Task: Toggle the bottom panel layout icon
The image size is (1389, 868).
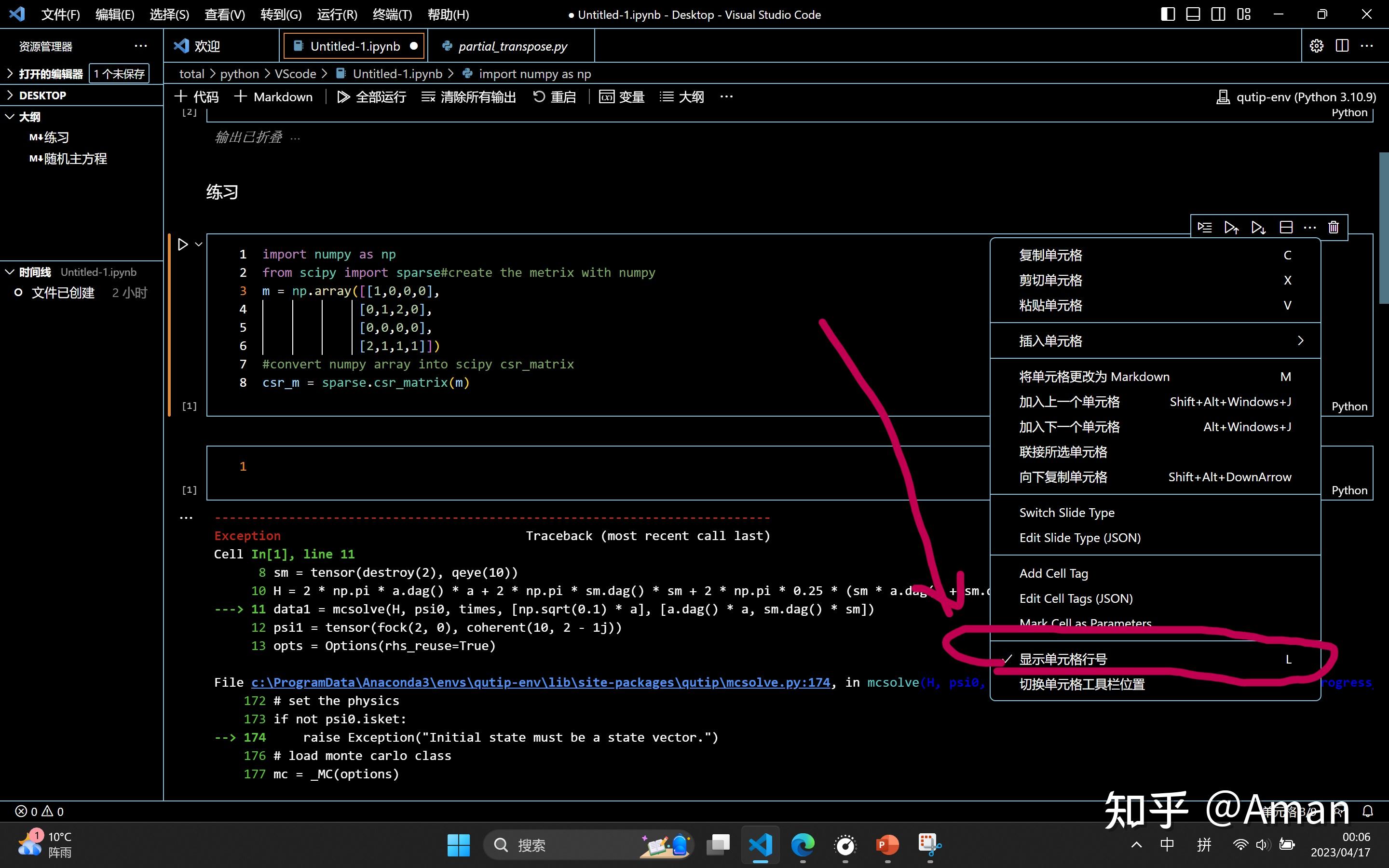Action: (1193, 14)
